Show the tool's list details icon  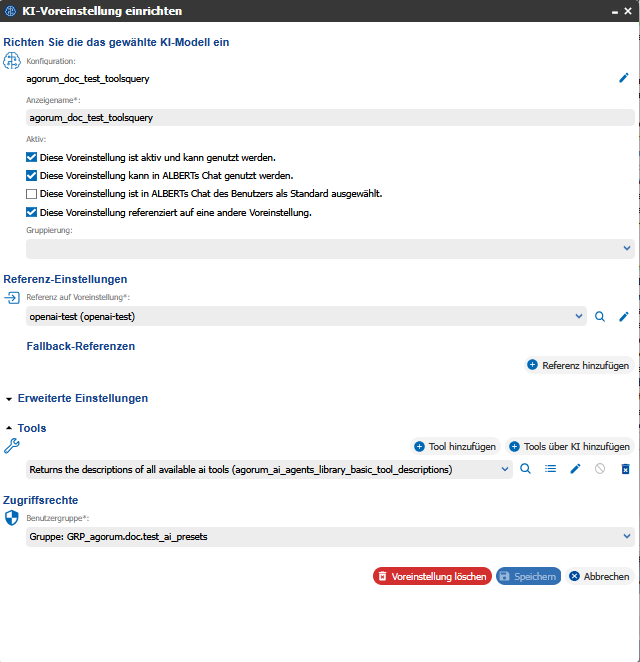(x=550, y=469)
